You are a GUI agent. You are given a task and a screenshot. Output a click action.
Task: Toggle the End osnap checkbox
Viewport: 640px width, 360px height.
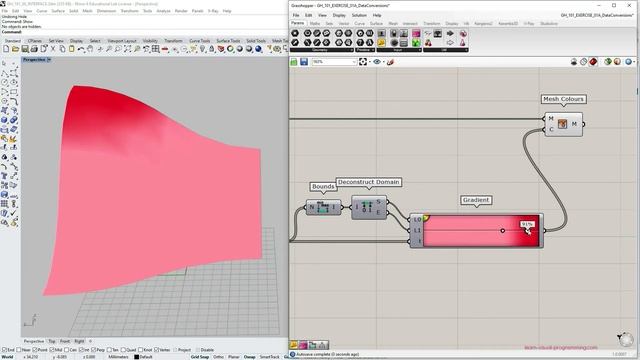[x=4, y=350]
